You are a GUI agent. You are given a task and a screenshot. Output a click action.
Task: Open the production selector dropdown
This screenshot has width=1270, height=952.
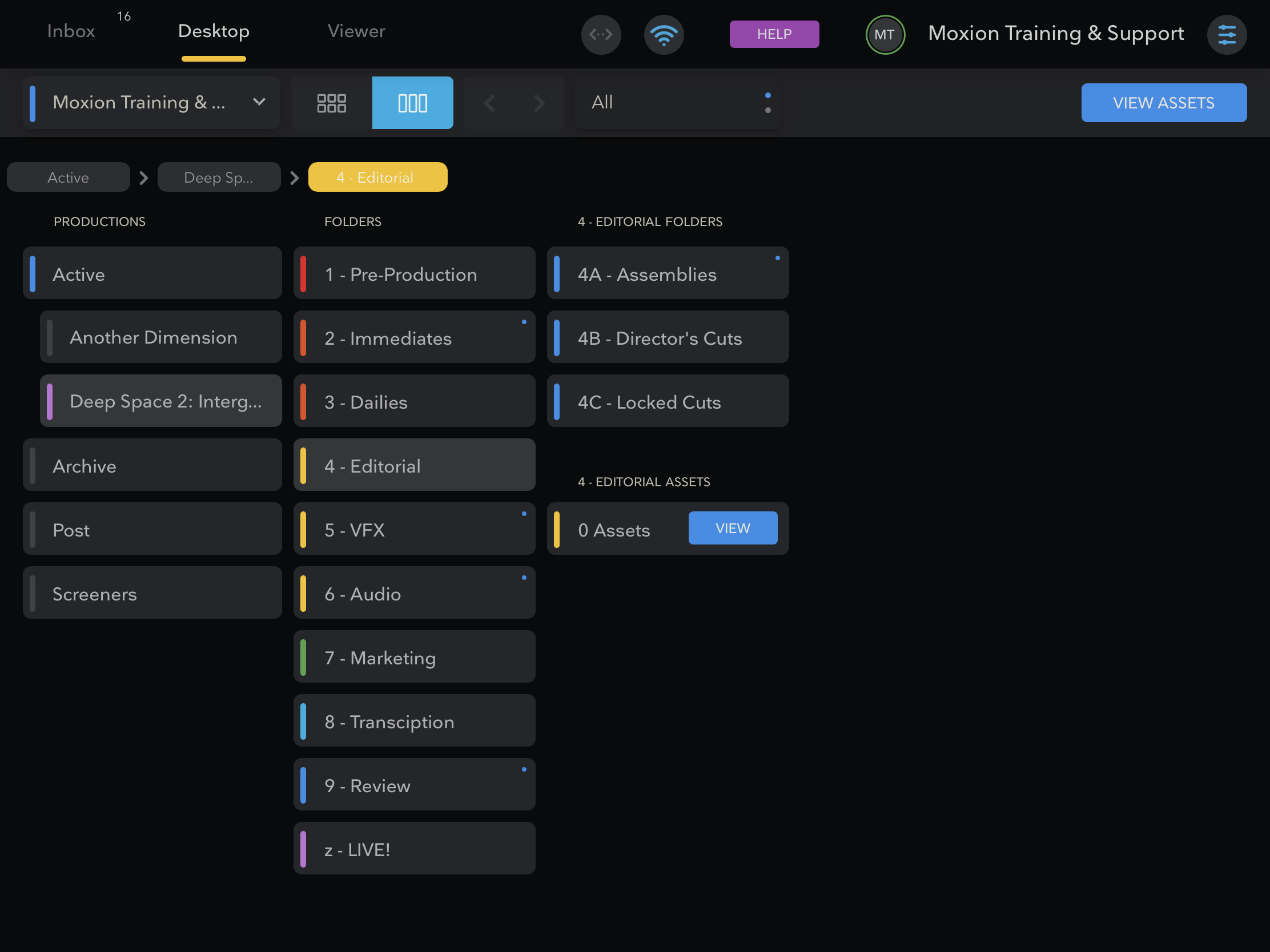click(x=151, y=103)
